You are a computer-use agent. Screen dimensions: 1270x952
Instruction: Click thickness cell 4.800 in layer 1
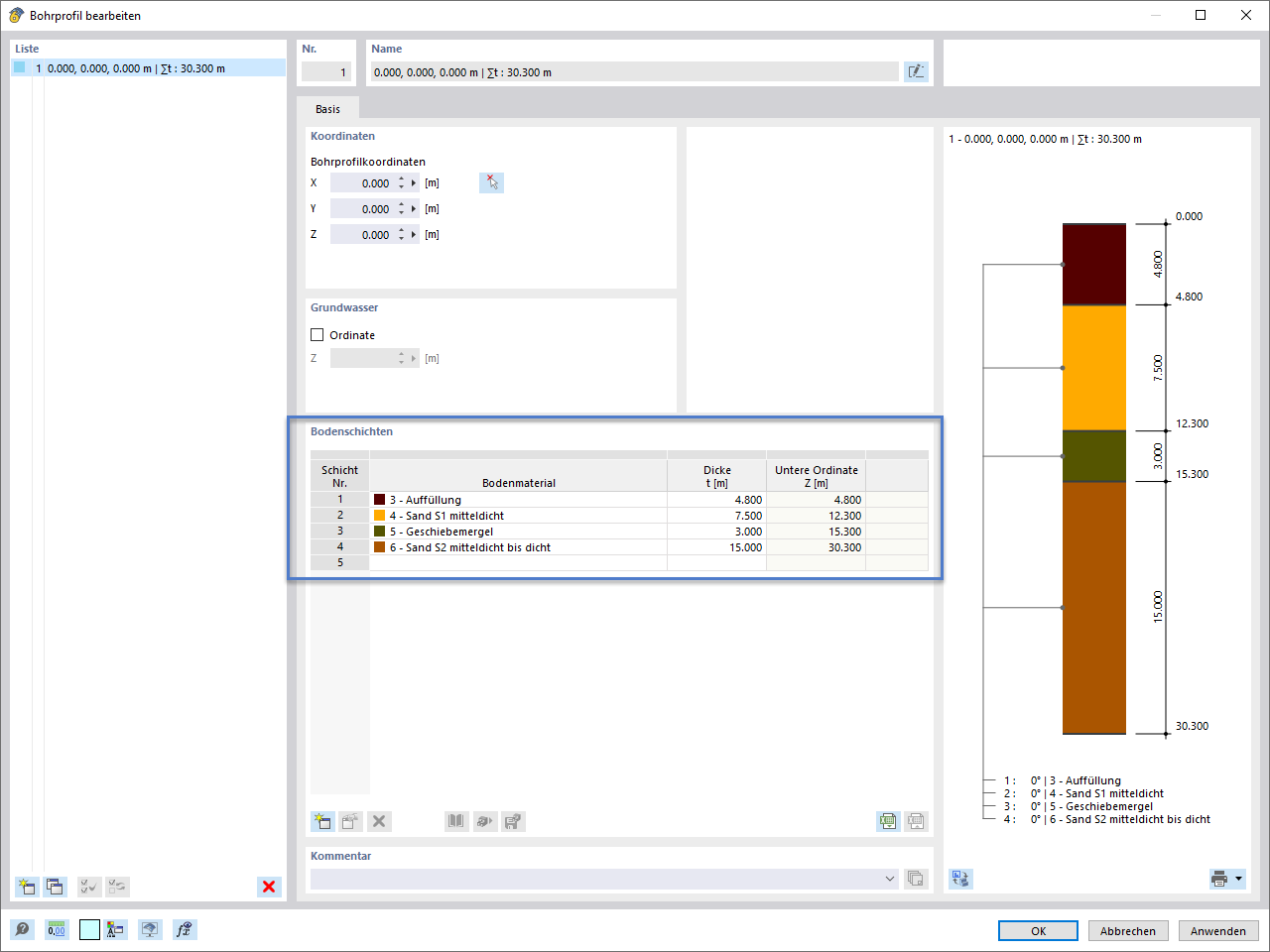coord(716,500)
